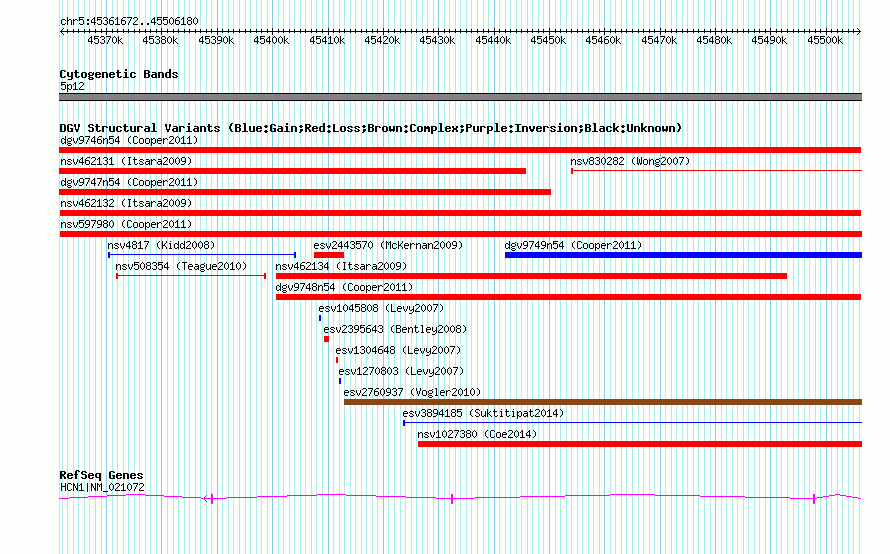890x554 pixels.
Task: Open the esv2443570 (McKernan2009) label
Action: point(388,245)
